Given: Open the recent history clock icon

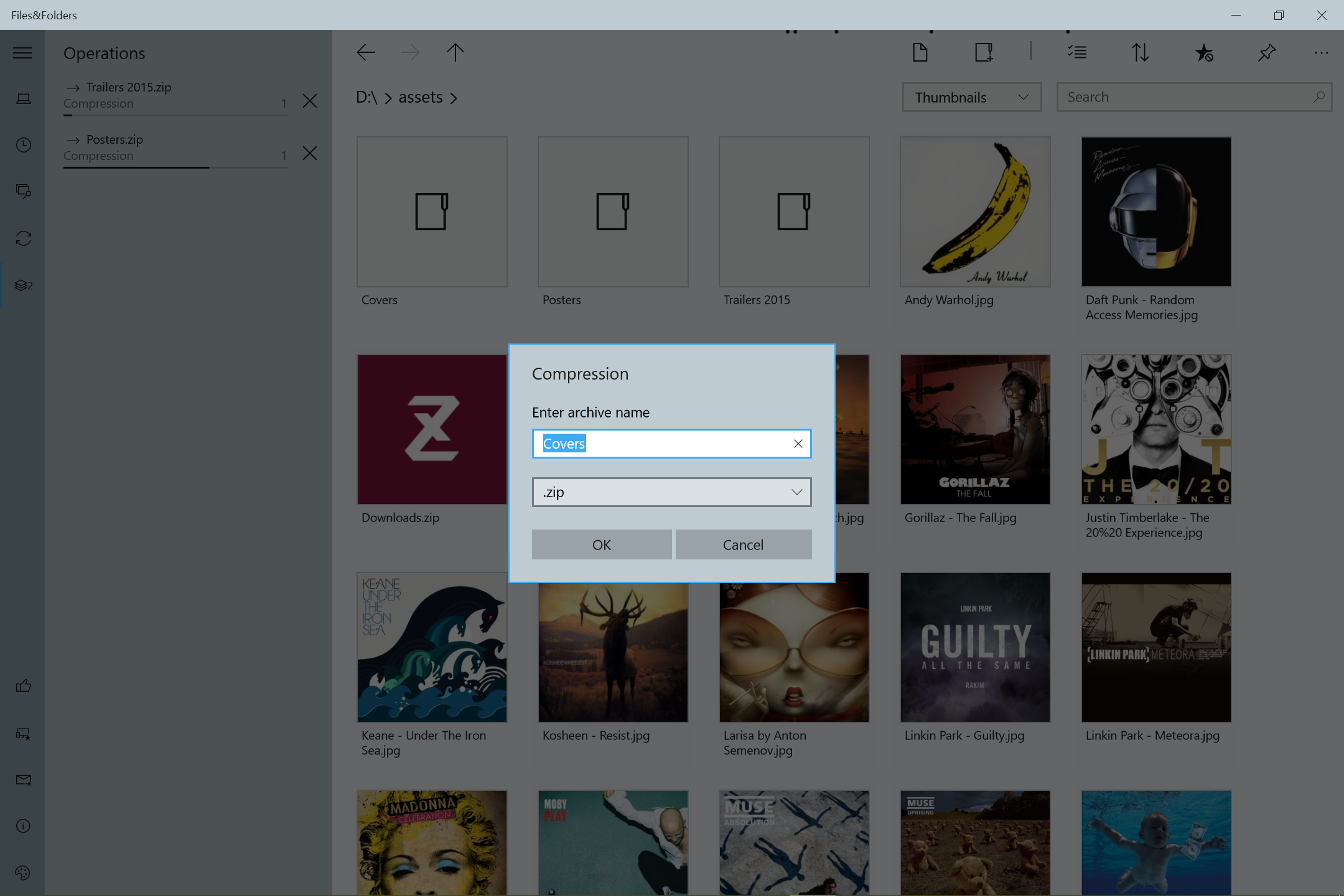Looking at the screenshot, I should point(23,145).
